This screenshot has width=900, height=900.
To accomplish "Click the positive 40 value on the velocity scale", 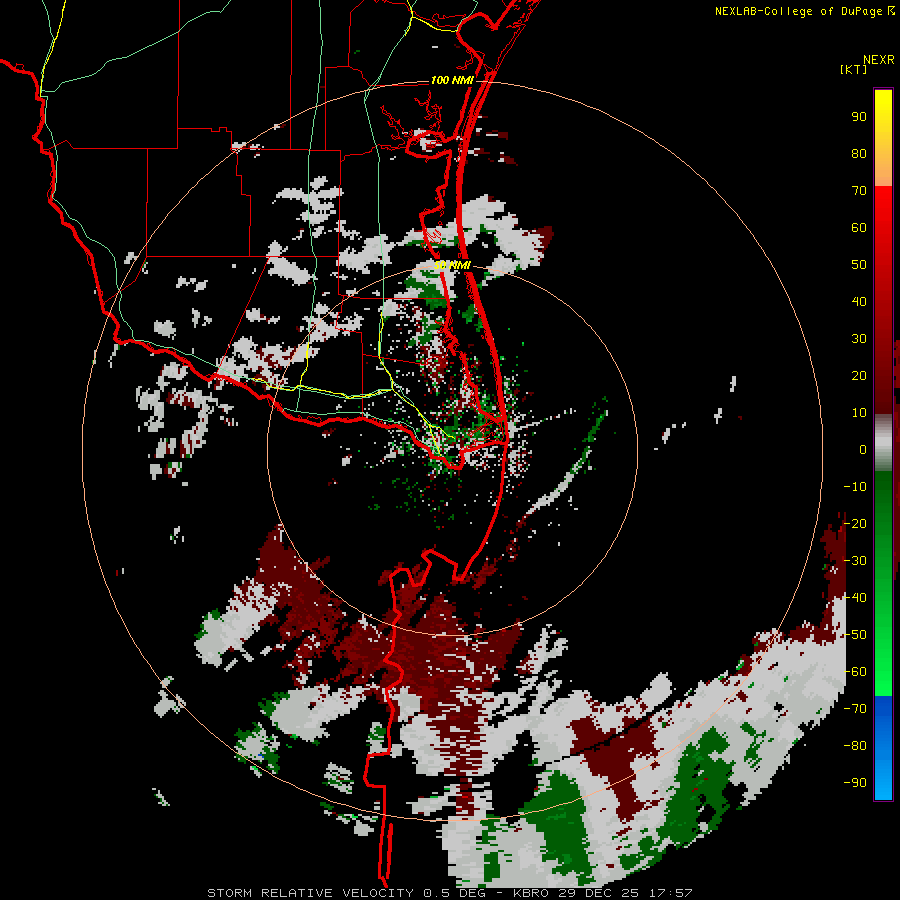I will [859, 301].
